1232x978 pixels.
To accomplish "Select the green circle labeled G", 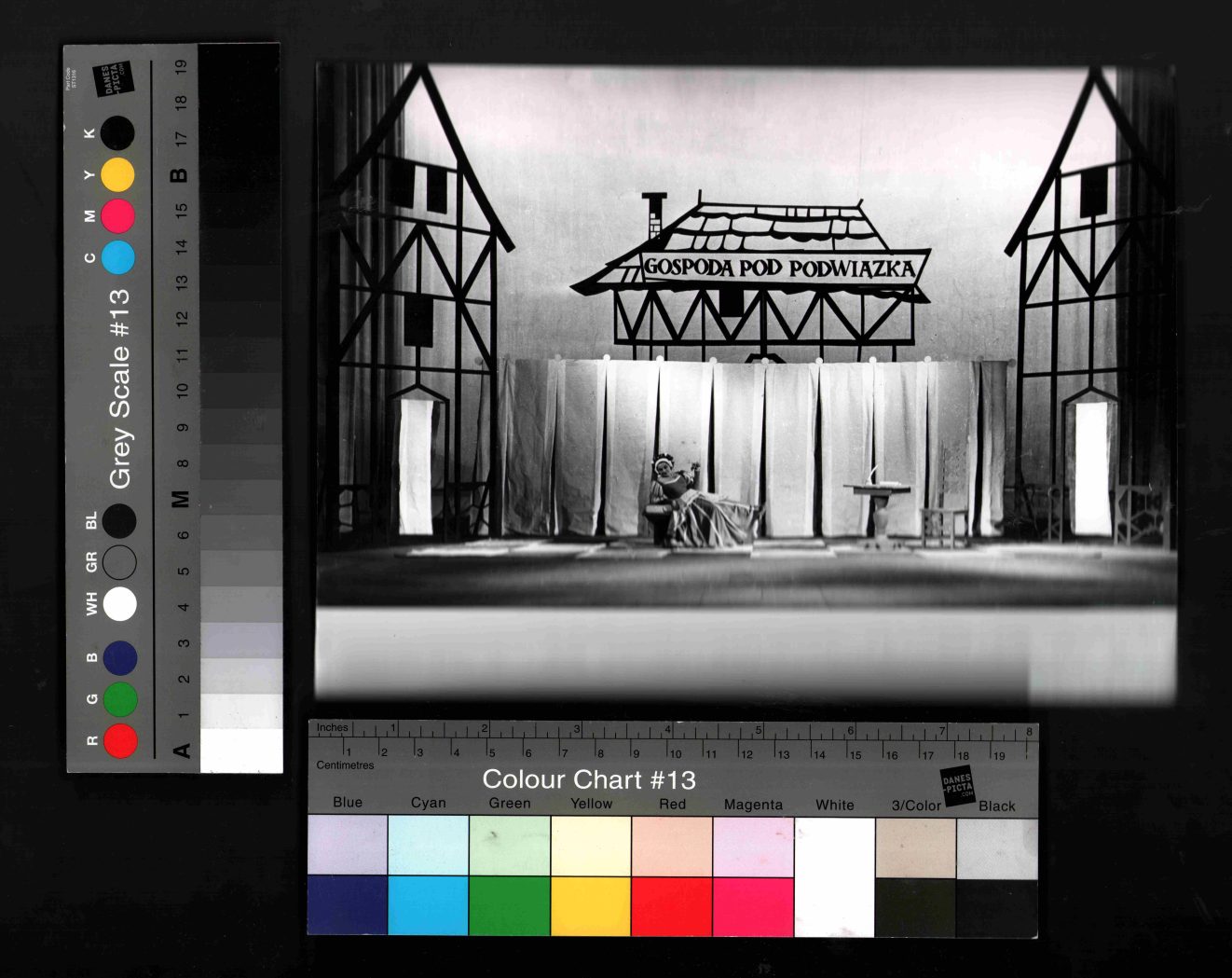I will pyautogui.click(x=120, y=699).
